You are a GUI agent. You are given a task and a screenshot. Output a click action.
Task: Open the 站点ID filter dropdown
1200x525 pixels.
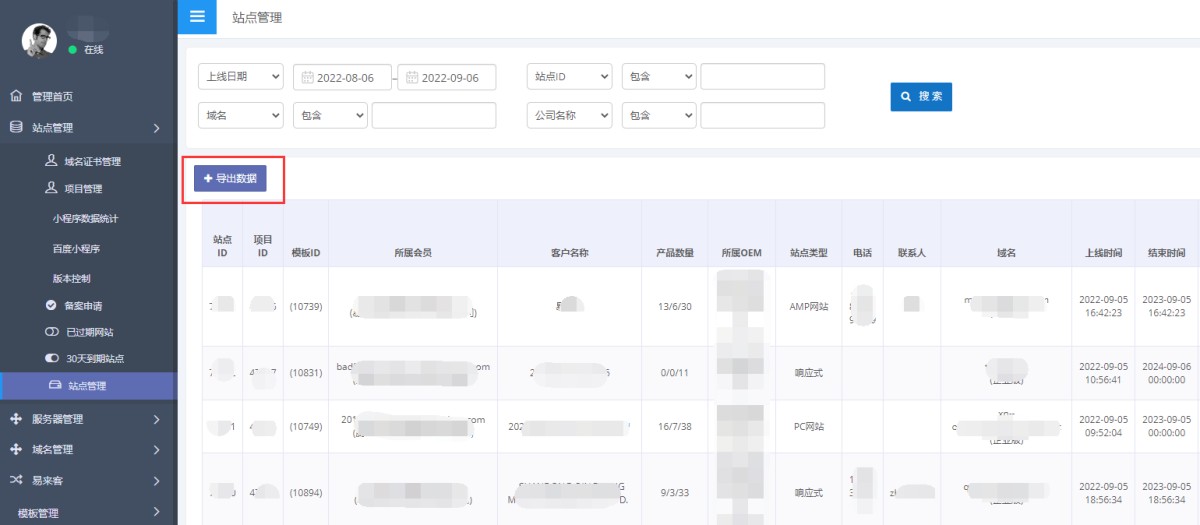click(569, 77)
